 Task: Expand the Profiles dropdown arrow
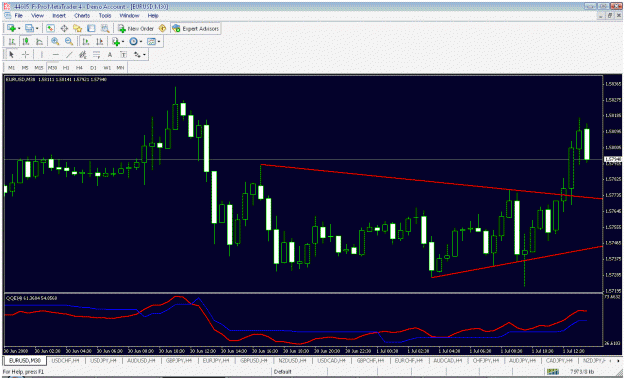pyautogui.click(x=37, y=28)
